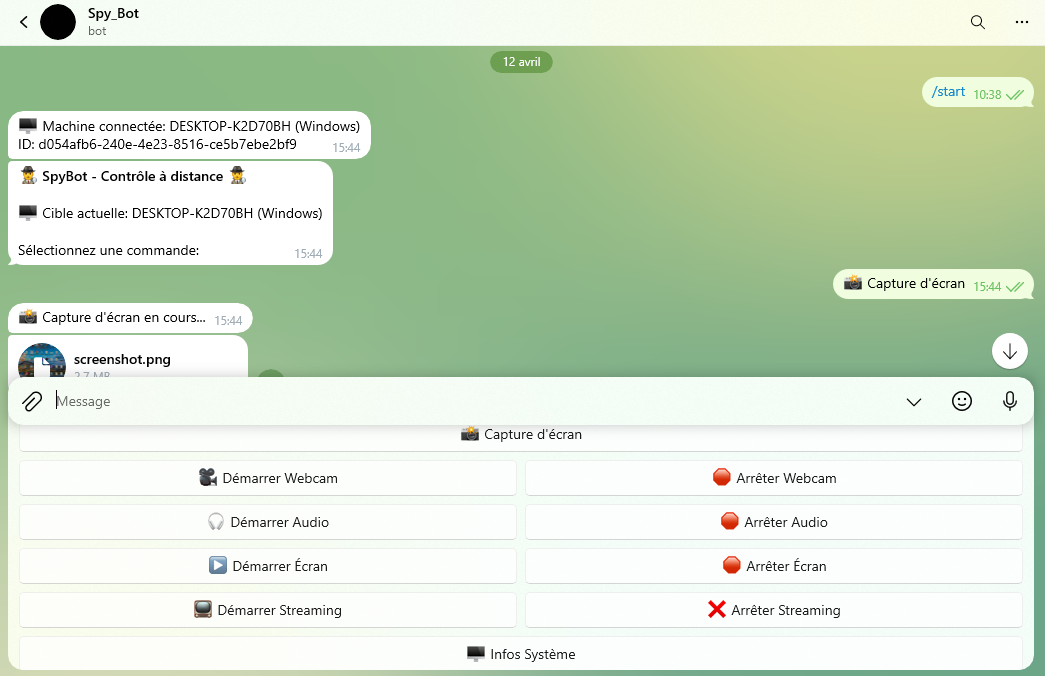Open search in the Spy_Bot chat
1045x676 pixels.
[x=977, y=22]
